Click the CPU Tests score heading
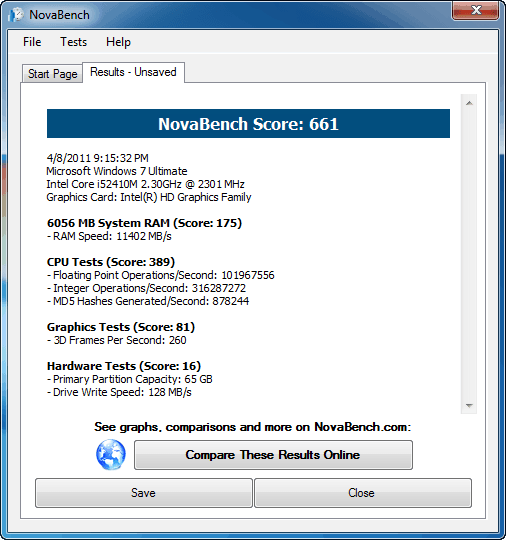This screenshot has height=540, width=506. tap(111, 262)
